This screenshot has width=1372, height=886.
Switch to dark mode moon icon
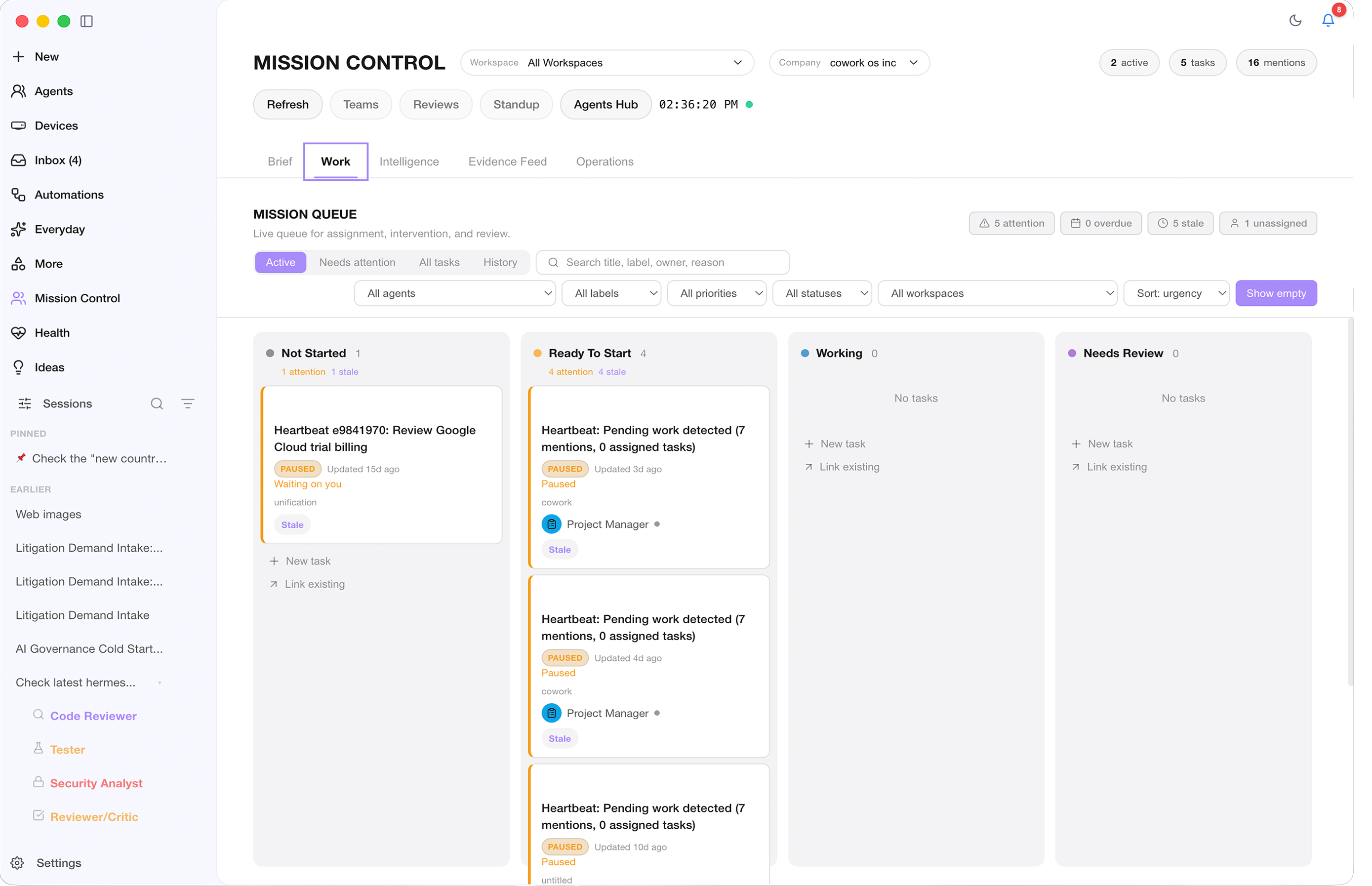click(1295, 21)
